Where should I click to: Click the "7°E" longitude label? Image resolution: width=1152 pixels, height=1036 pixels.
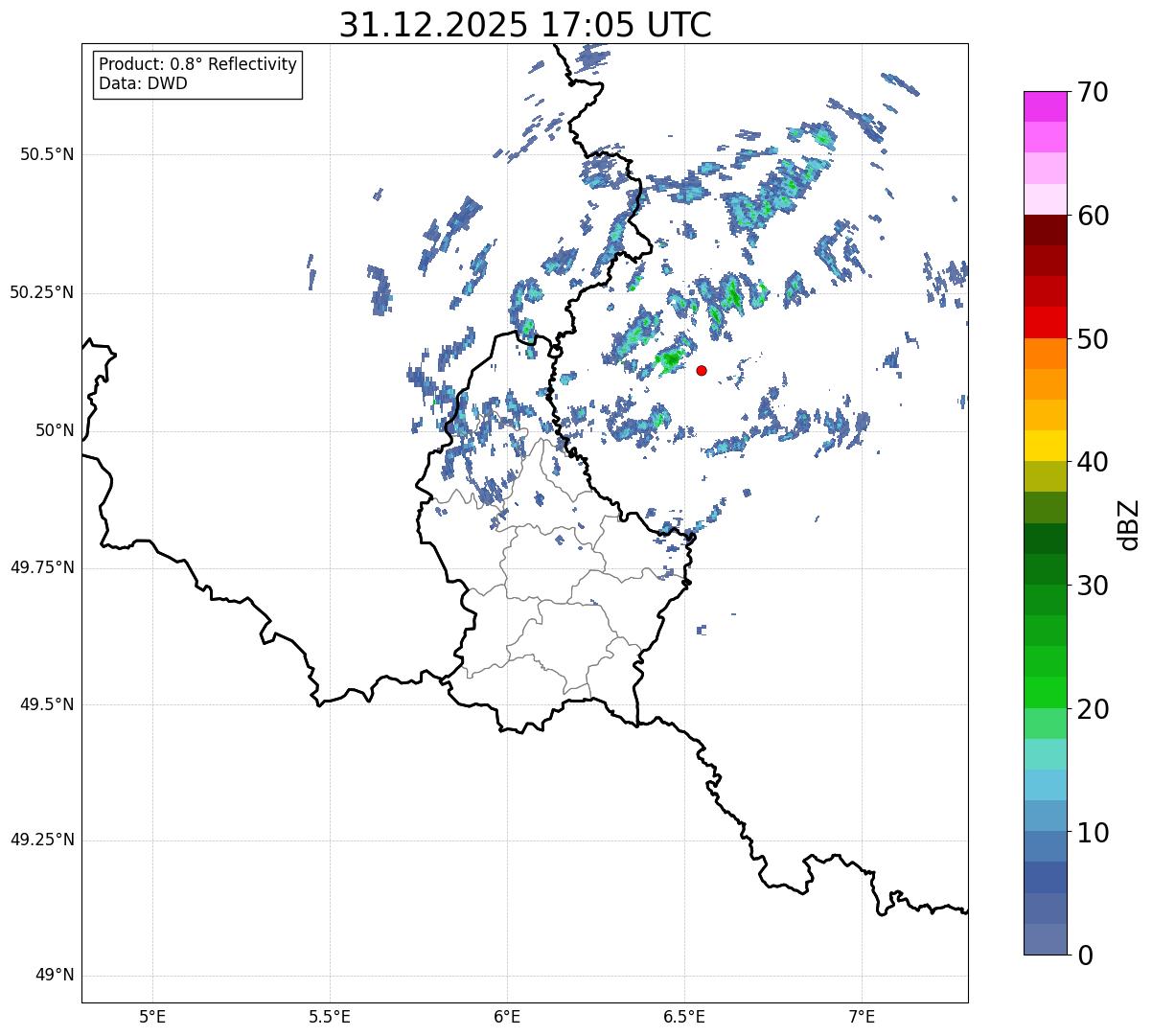pyautogui.click(x=862, y=1016)
